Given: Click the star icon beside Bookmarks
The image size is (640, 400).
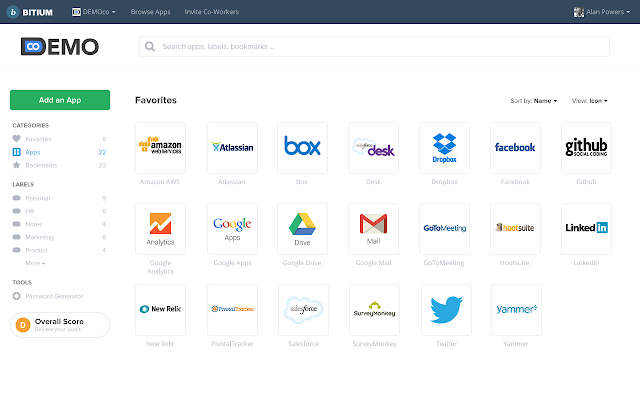Looking at the screenshot, I should coord(16,165).
